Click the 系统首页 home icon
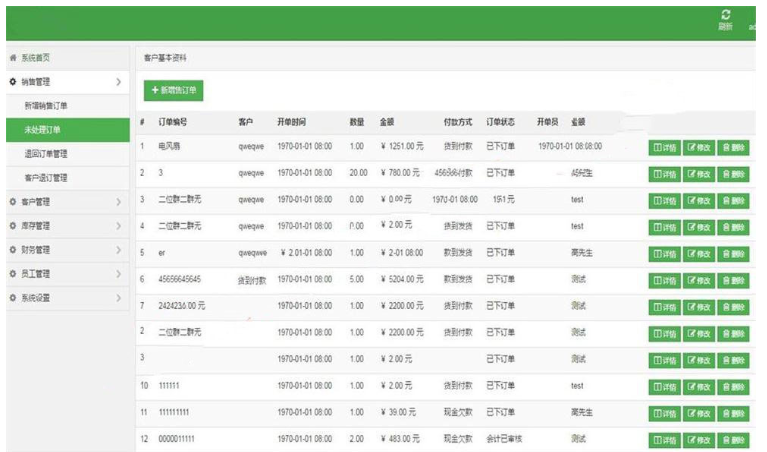Screen dimensions: 767x452 click(x=13, y=58)
